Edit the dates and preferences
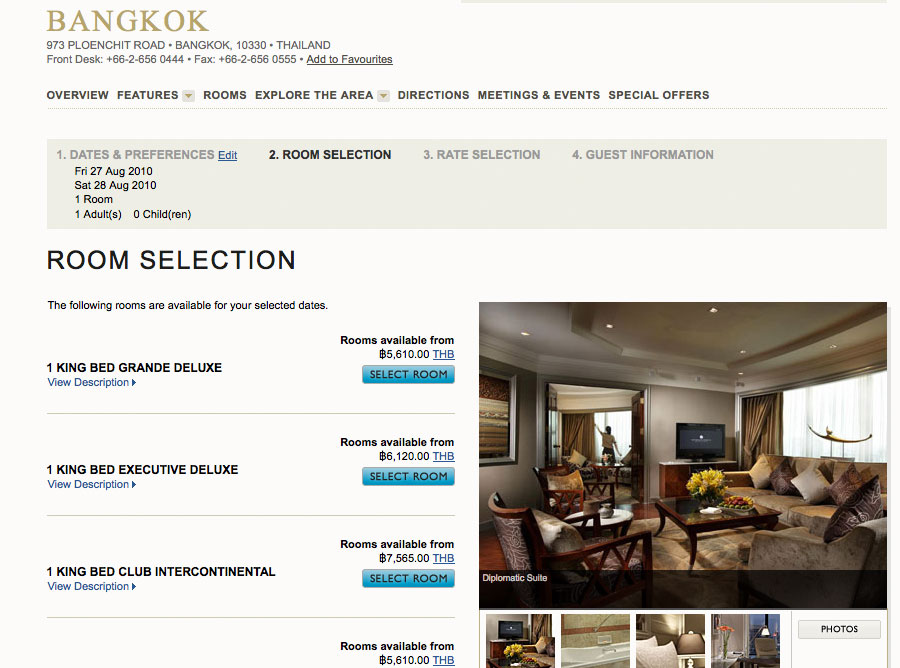 (227, 156)
